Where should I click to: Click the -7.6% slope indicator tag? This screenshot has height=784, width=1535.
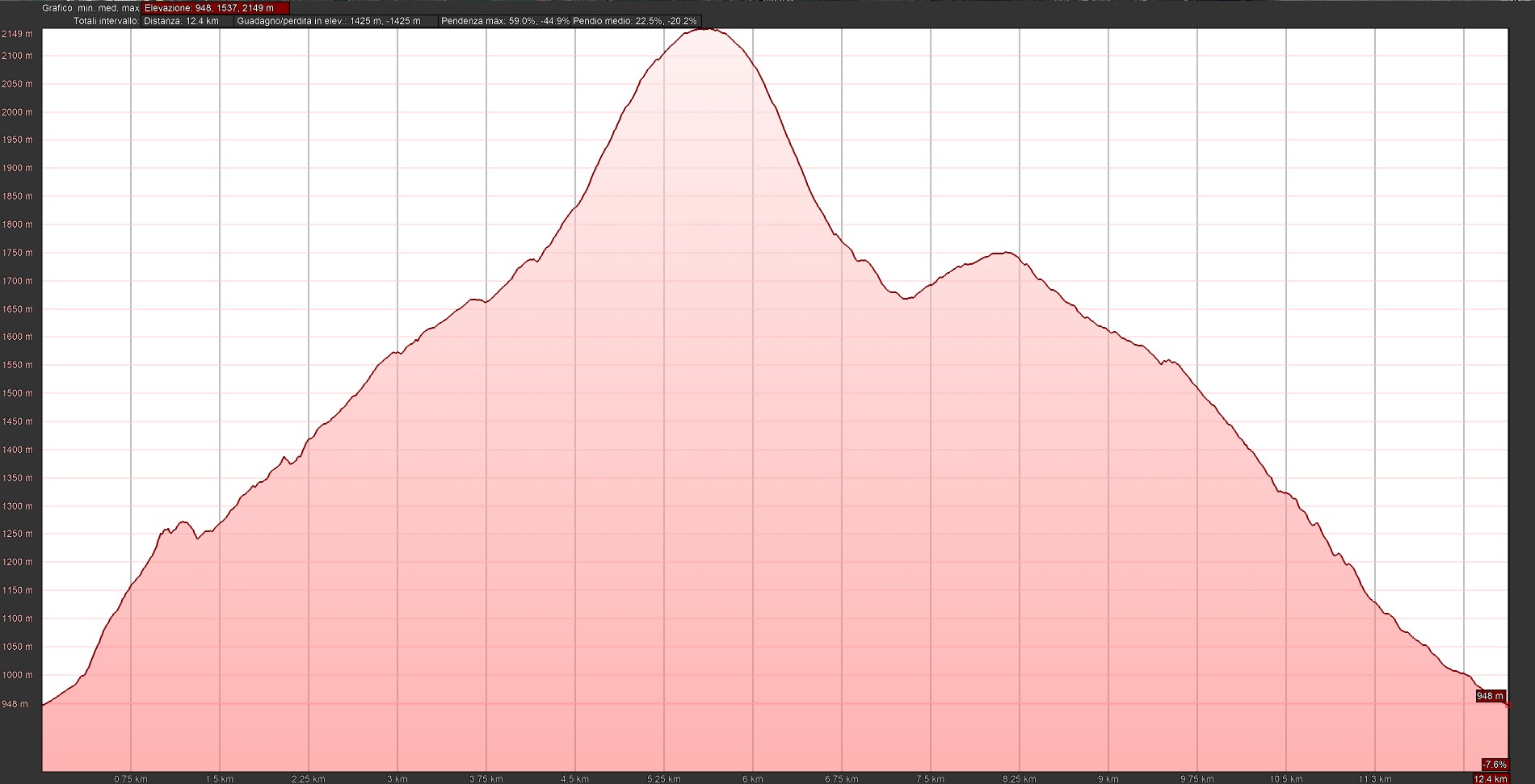(x=1494, y=765)
